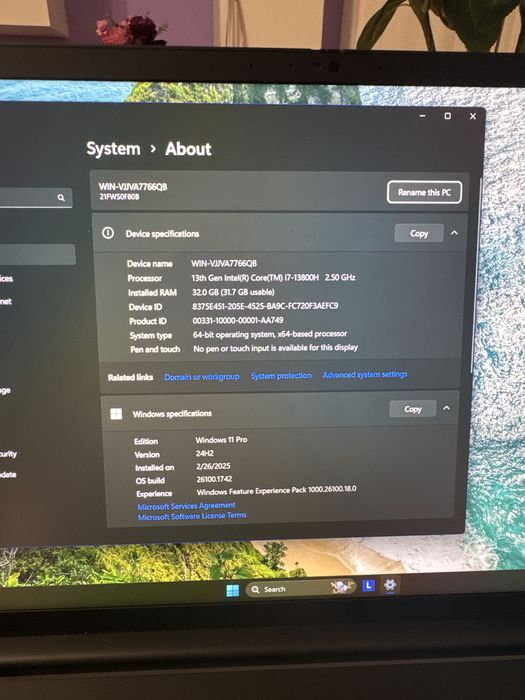Viewport: 525px width, 700px height.
Task: Maximize the Settings window
Action: tap(447, 116)
